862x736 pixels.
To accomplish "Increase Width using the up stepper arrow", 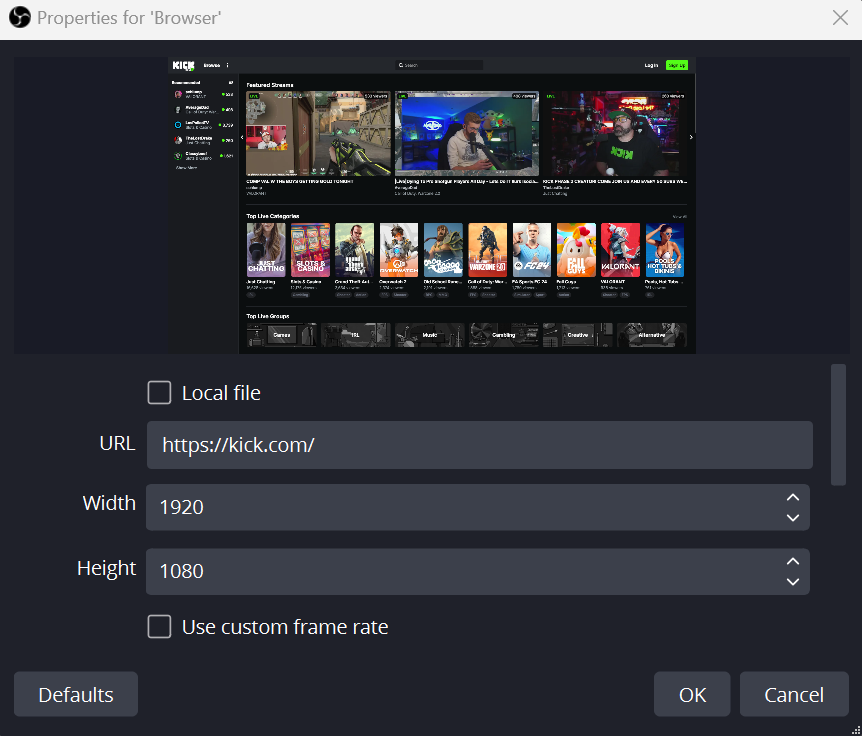I will click(x=792, y=495).
